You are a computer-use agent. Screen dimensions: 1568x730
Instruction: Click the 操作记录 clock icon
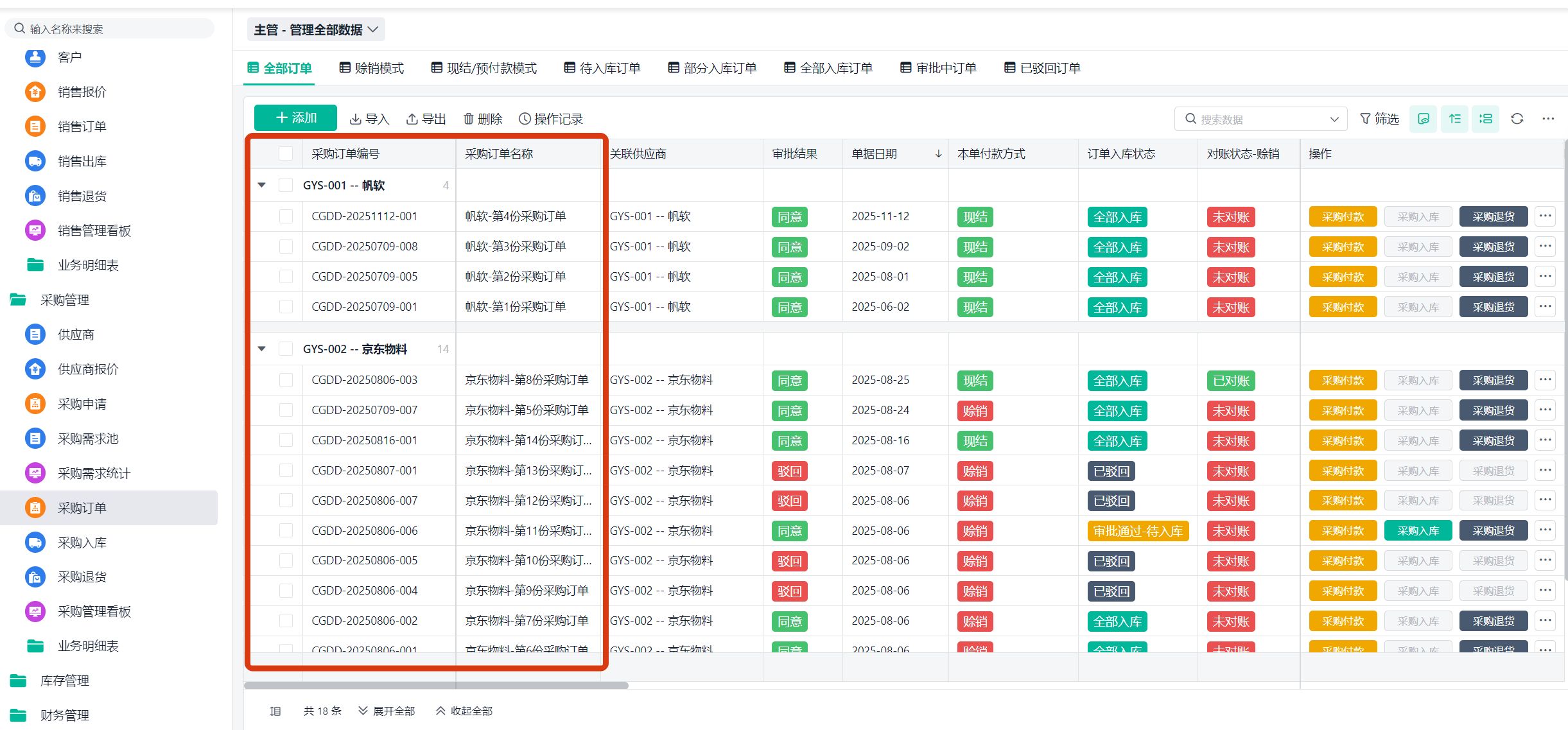tap(525, 119)
